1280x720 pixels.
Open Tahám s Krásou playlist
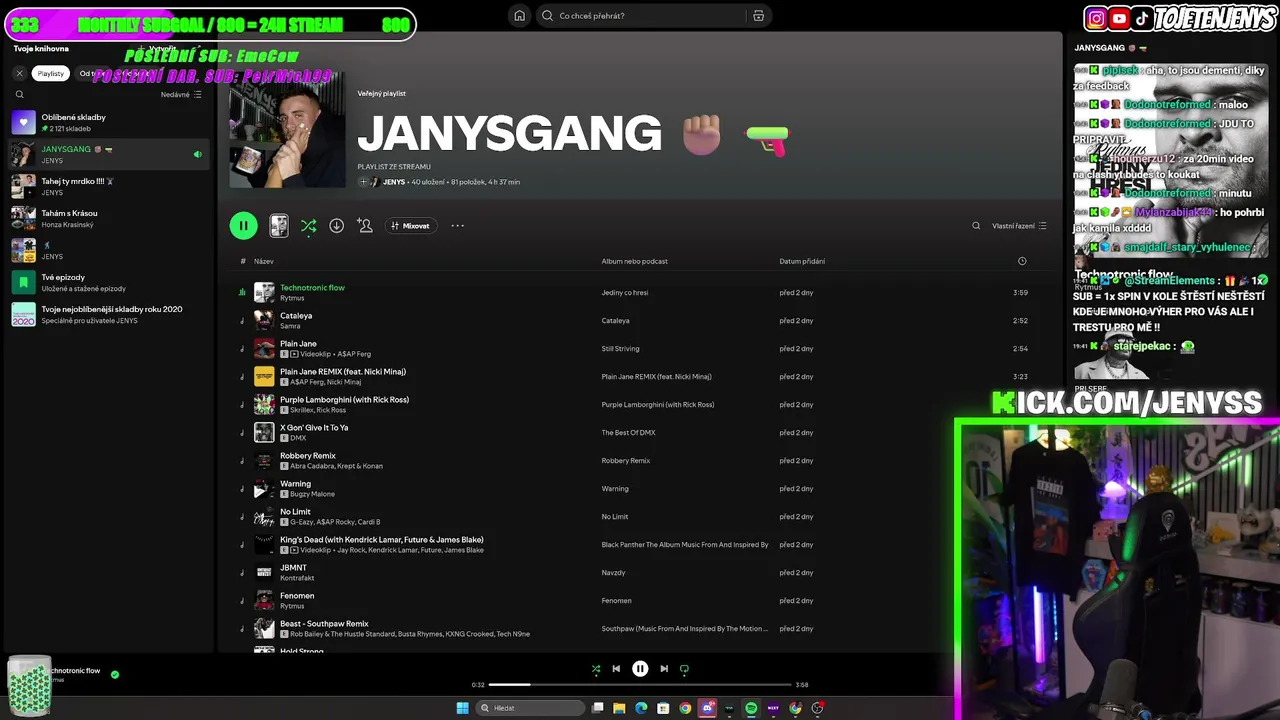[x=109, y=218]
